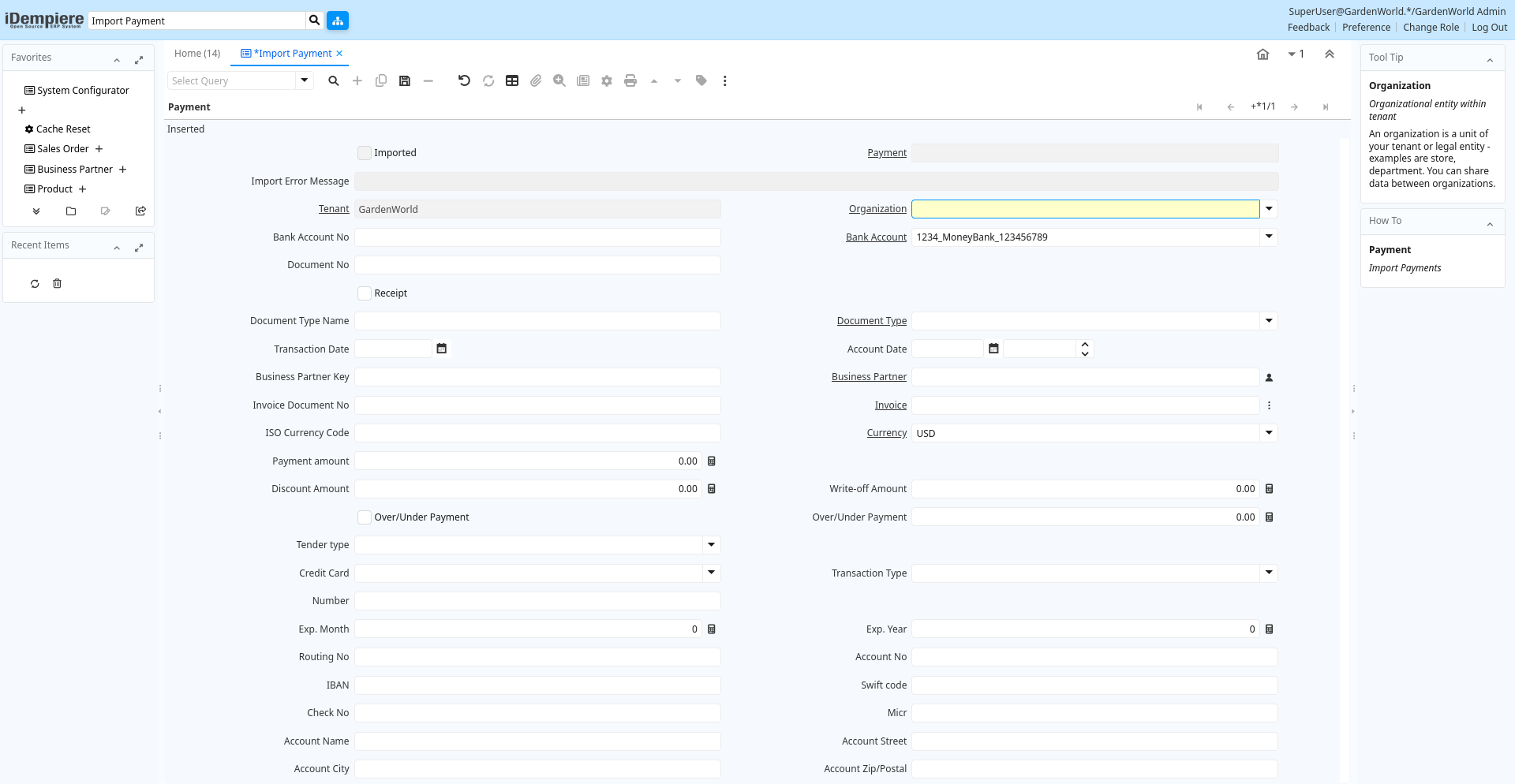Screen dimensions: 1515x784
Task: Click the Print icon in the toolbar
Action: [x=630, y=80]
